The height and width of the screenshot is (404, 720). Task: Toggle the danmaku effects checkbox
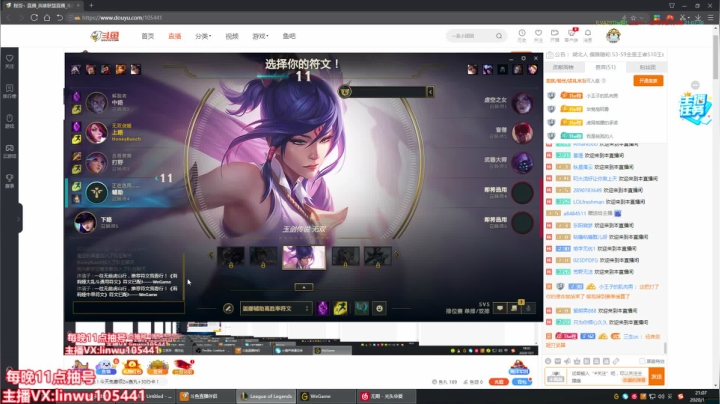point(642,361)
